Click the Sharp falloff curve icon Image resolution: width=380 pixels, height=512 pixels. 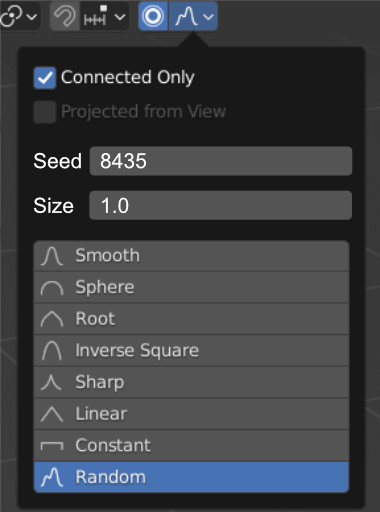point(51,382)
